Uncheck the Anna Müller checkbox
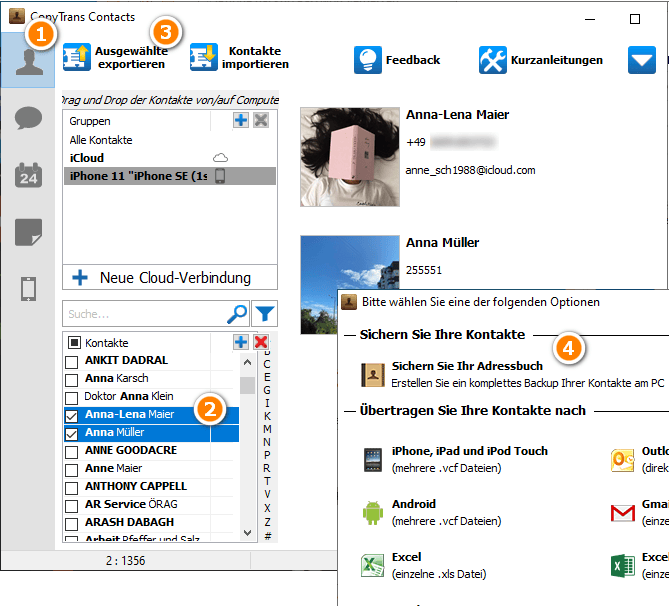 71,434
